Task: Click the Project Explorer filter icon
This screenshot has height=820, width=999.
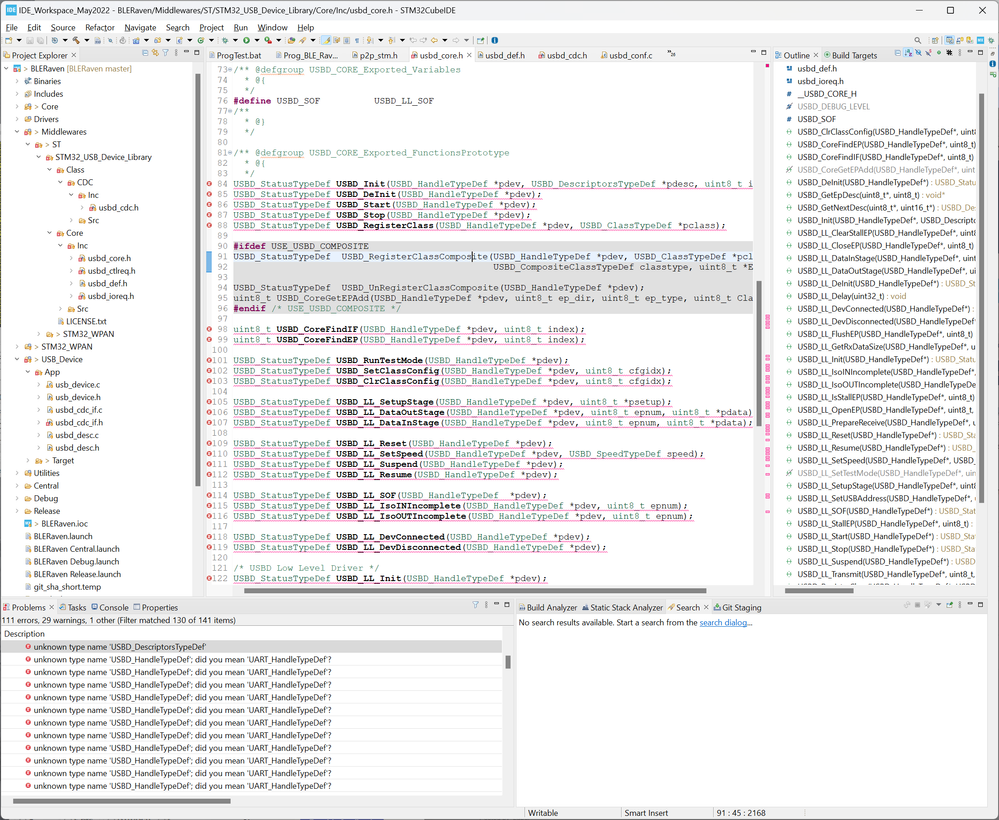Action: click(166, 53)
